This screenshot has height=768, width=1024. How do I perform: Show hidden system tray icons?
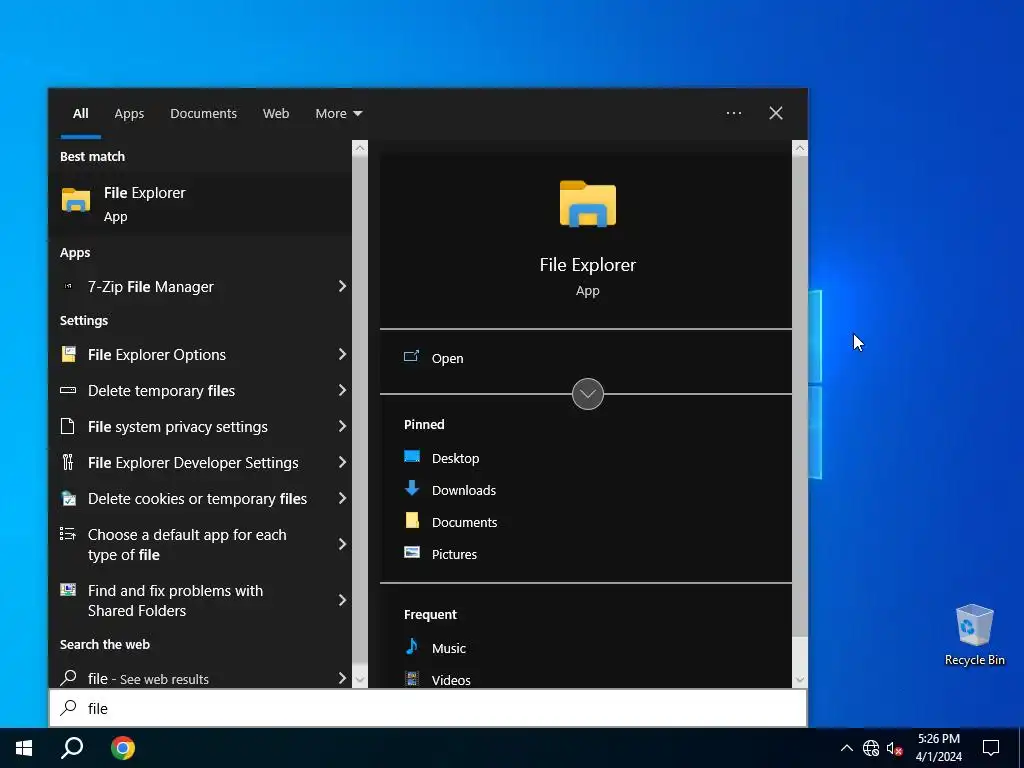tap(846, 748)
